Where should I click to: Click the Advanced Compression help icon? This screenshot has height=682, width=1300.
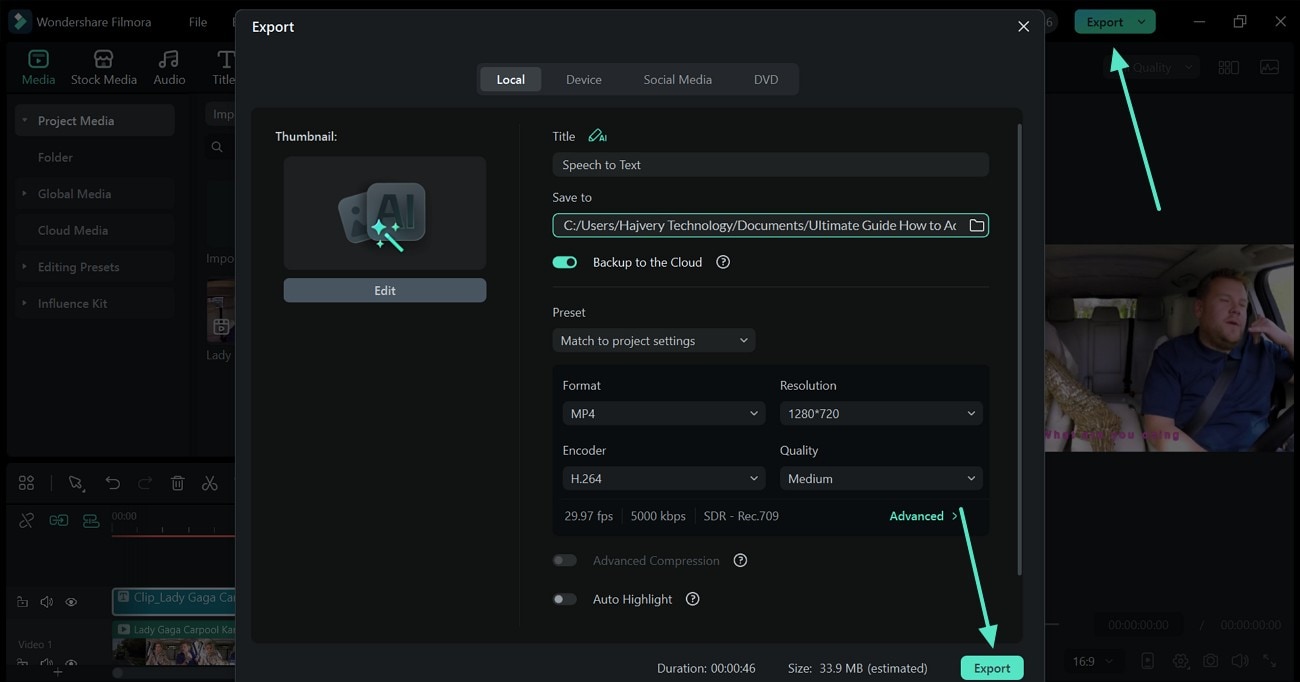tap(740, 561)
